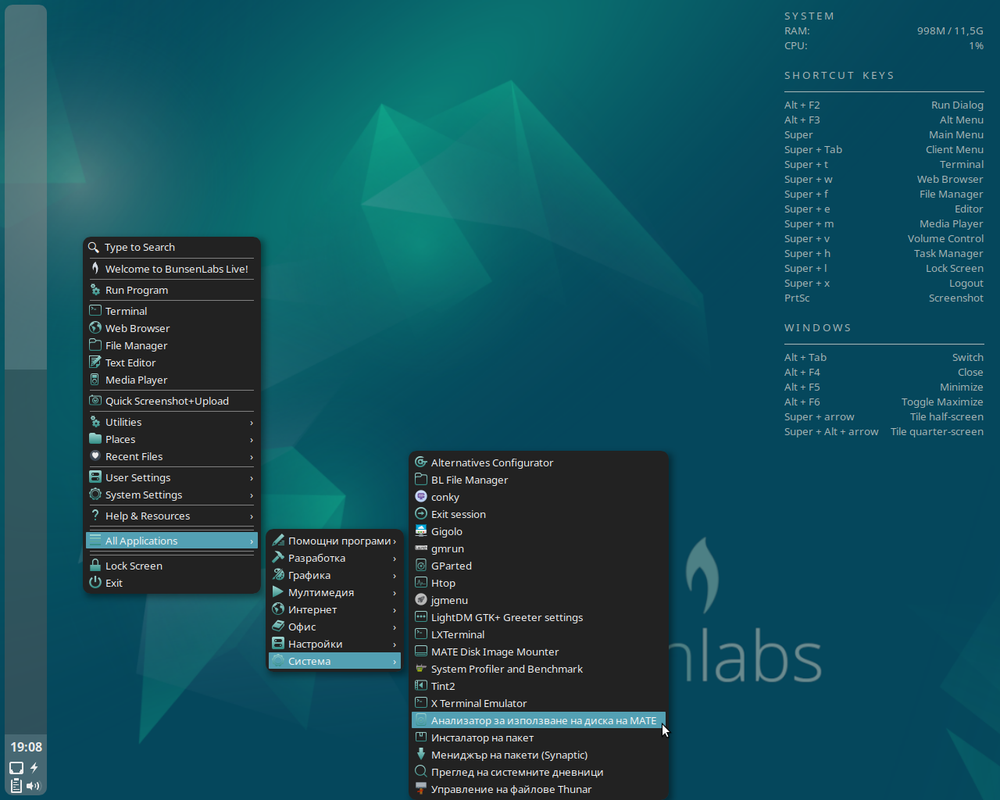The width and height of the screenshot is (1000, 800).
Task: Expand the Разработка category
Action: coord(335,558)
